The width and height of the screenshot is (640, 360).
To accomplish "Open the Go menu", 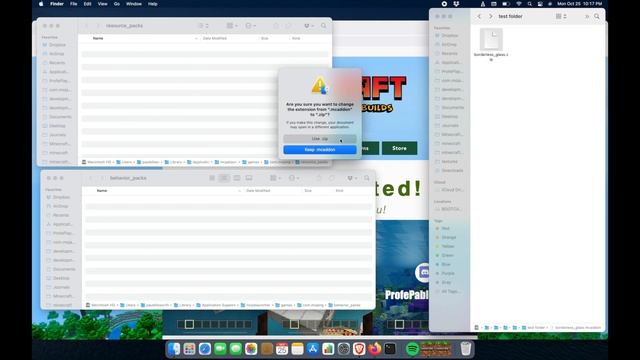I will [117, 4].
